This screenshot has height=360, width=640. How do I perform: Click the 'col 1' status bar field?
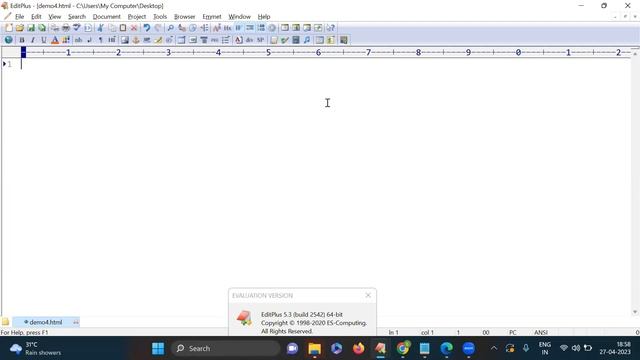427,332
